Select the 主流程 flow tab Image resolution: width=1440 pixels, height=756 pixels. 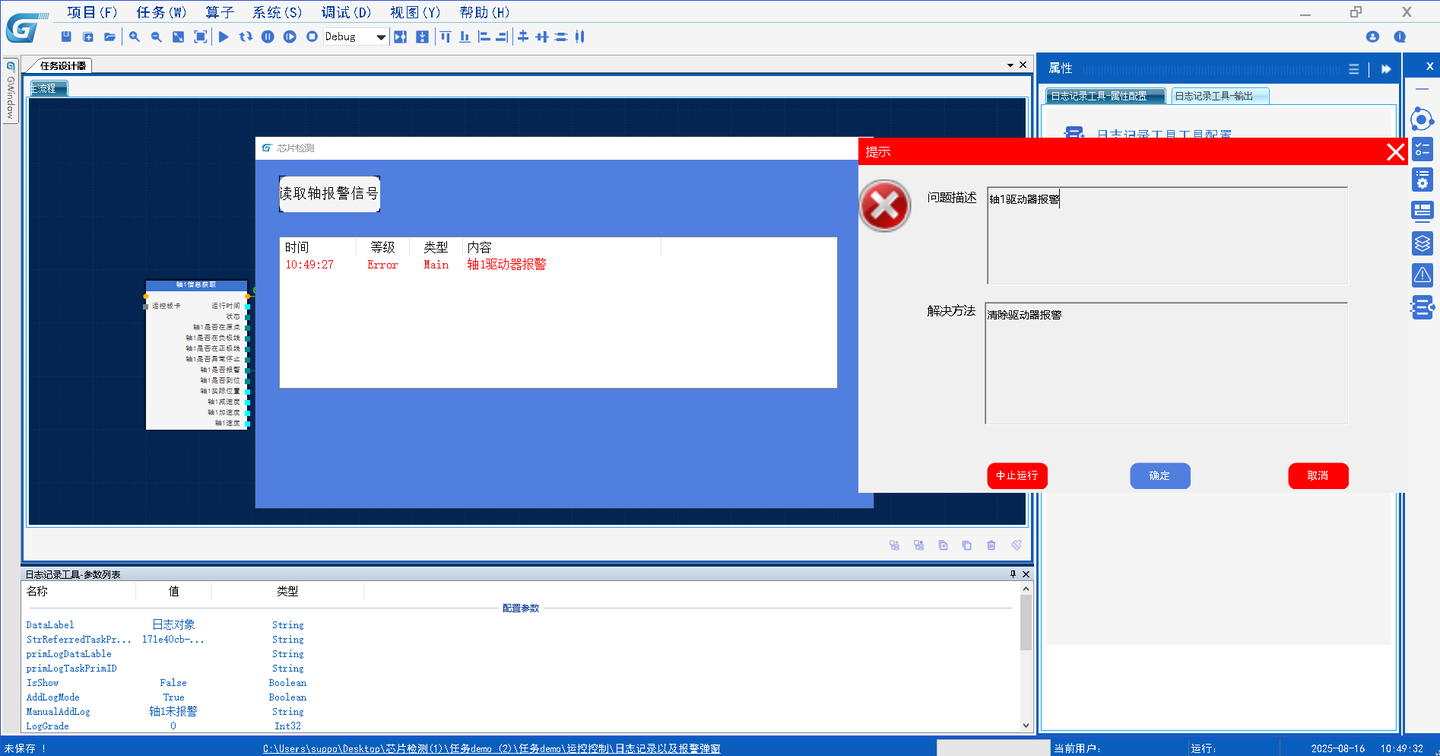pos(48,88)
